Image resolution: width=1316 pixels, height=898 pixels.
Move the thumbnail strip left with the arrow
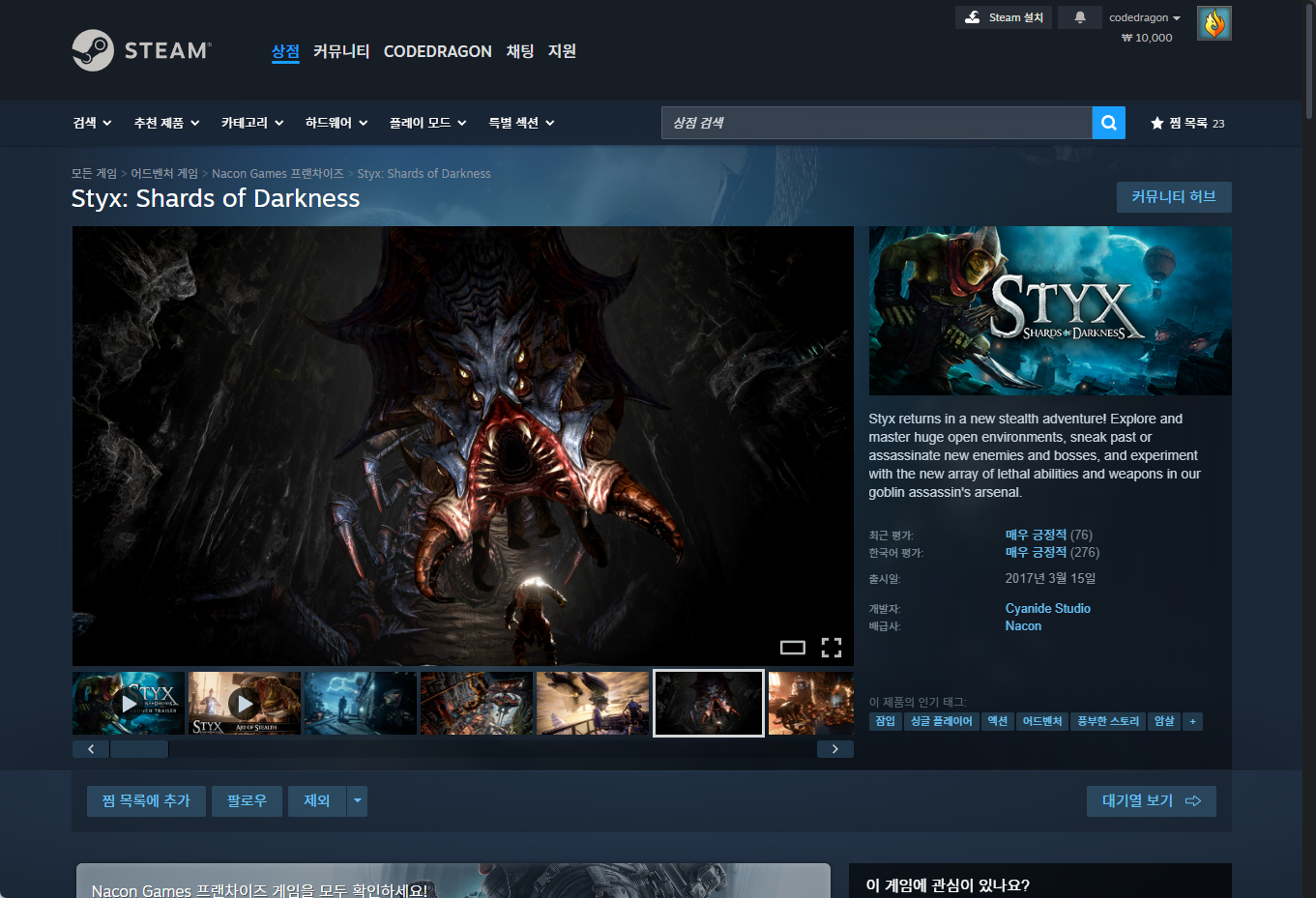coord(91,749)
